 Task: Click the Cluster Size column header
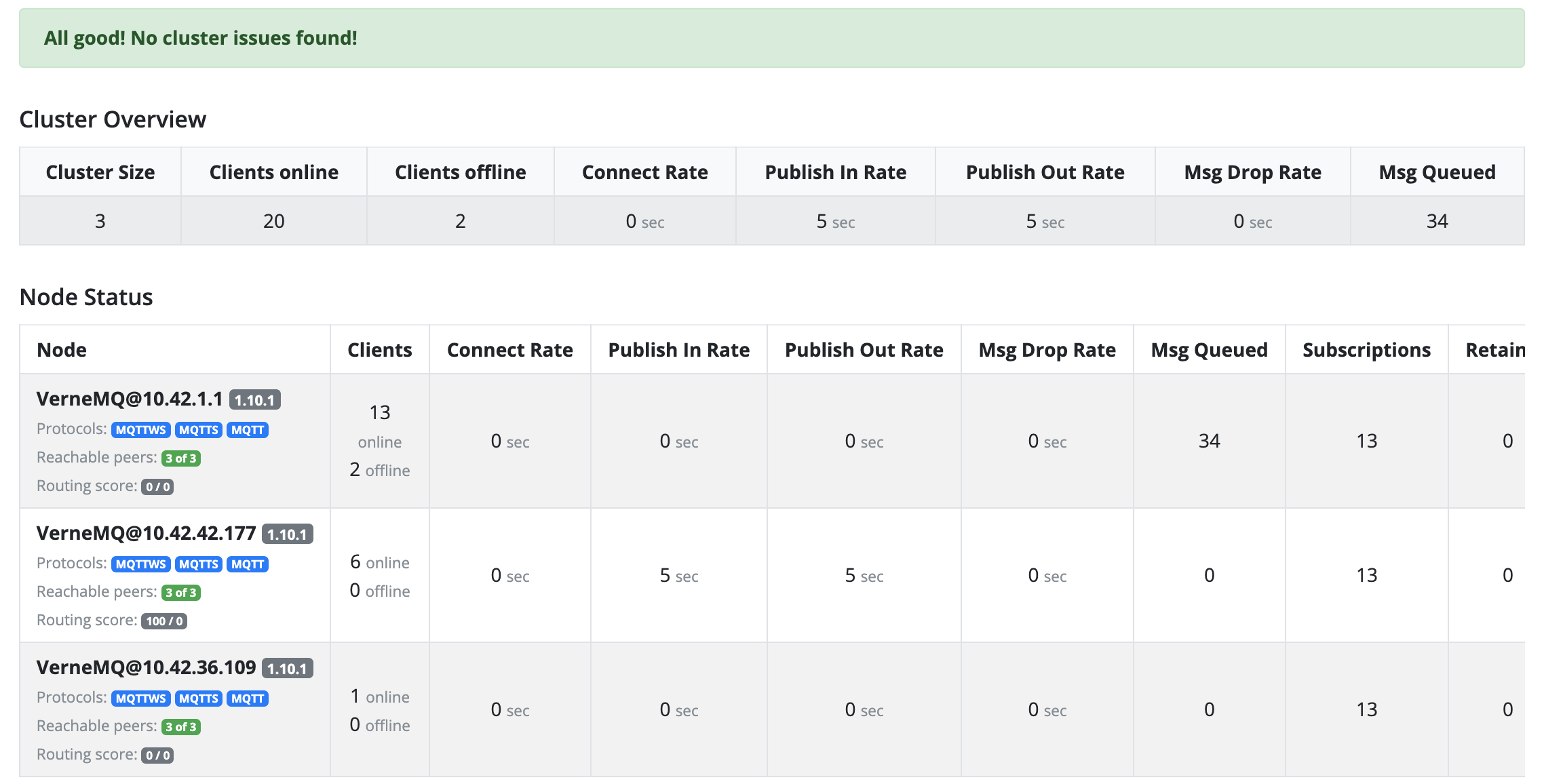(x=100, y=172)
